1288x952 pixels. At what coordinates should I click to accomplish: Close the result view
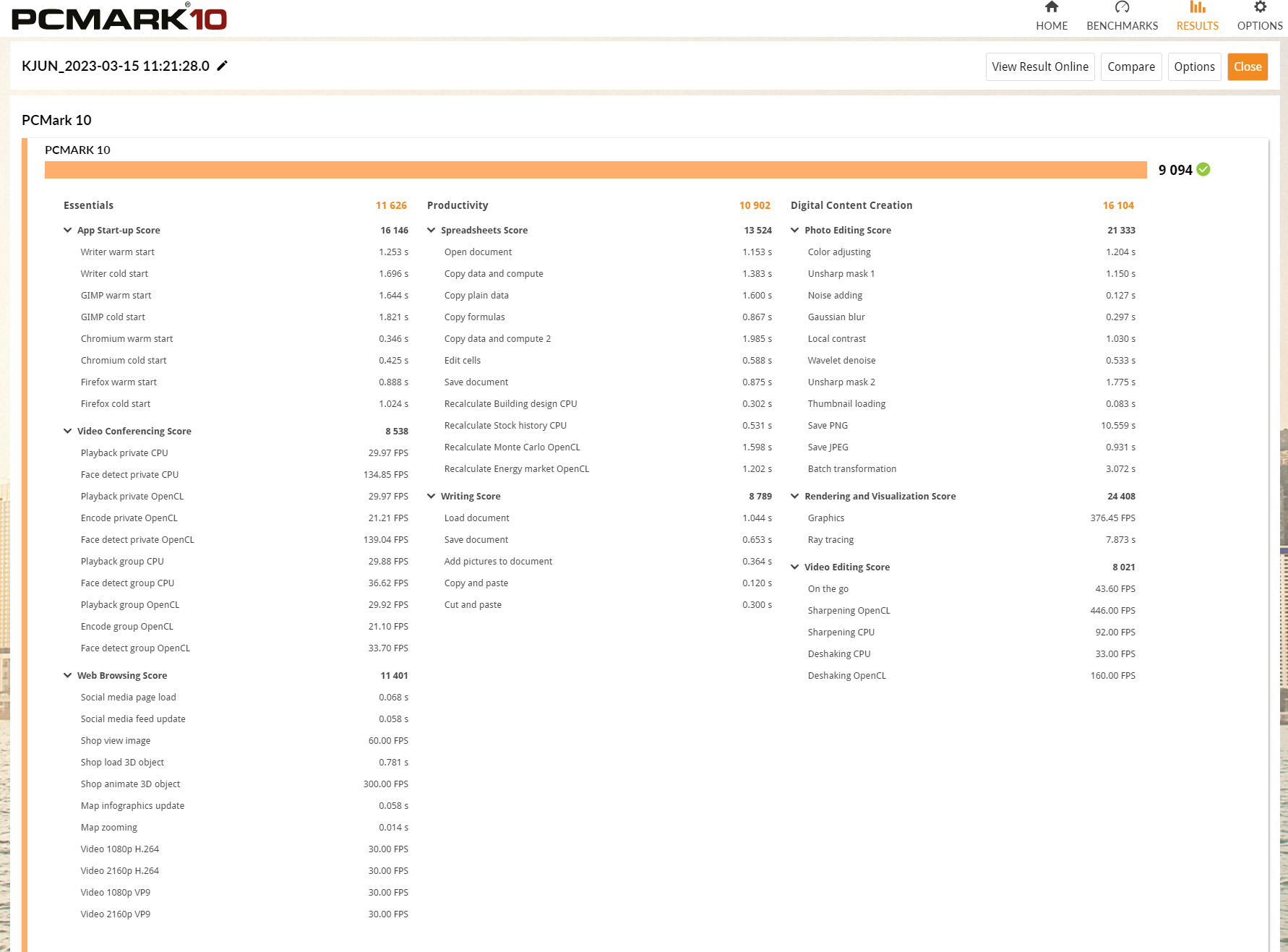[x=1248, y=67]
